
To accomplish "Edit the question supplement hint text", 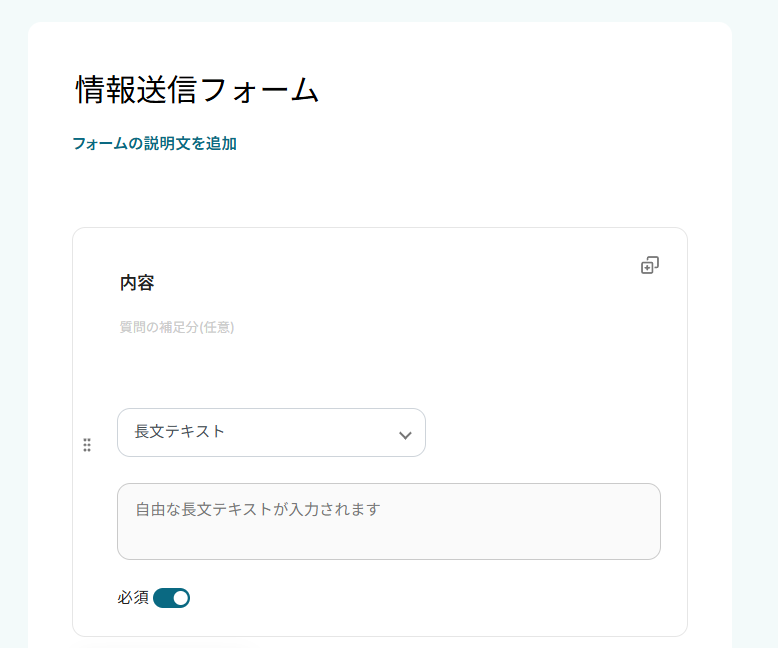I will [177, 327].
